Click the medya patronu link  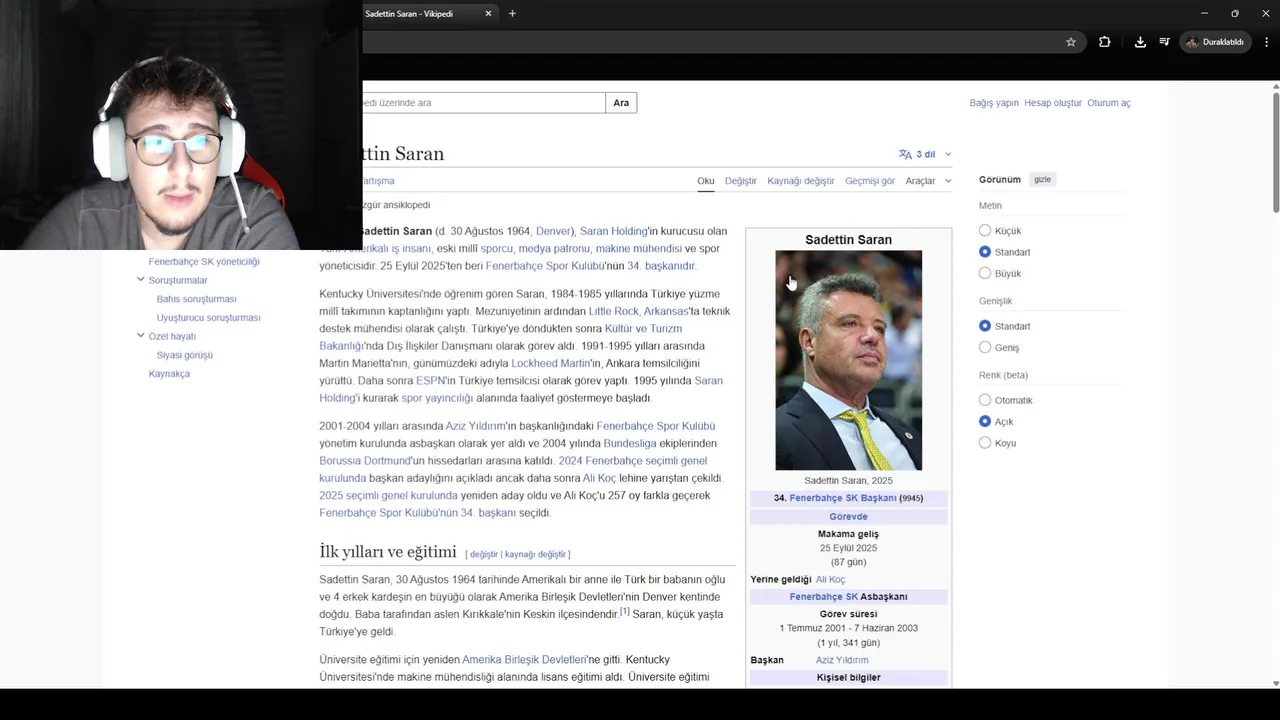pyautogui.click(x=554, y=249)
